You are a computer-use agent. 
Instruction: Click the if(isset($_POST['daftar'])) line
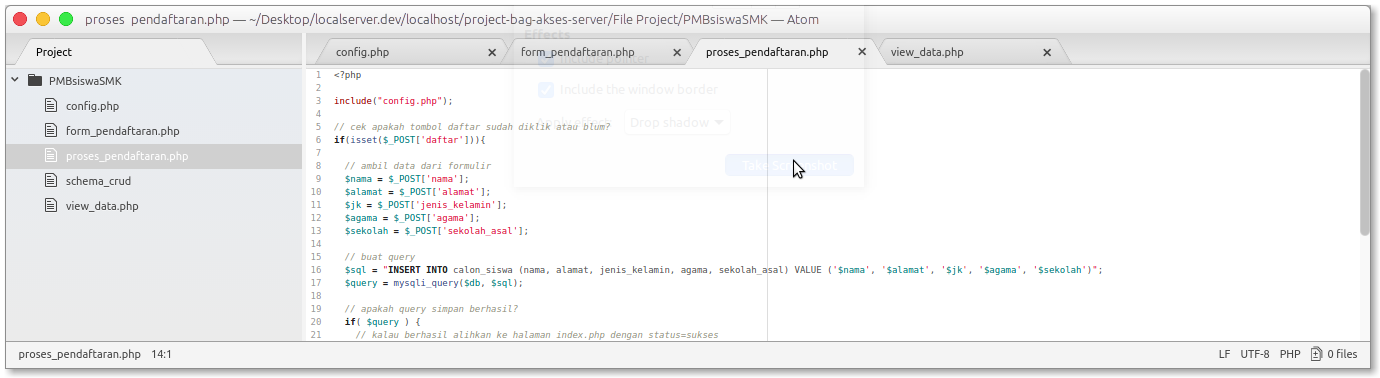click(410, 140)
